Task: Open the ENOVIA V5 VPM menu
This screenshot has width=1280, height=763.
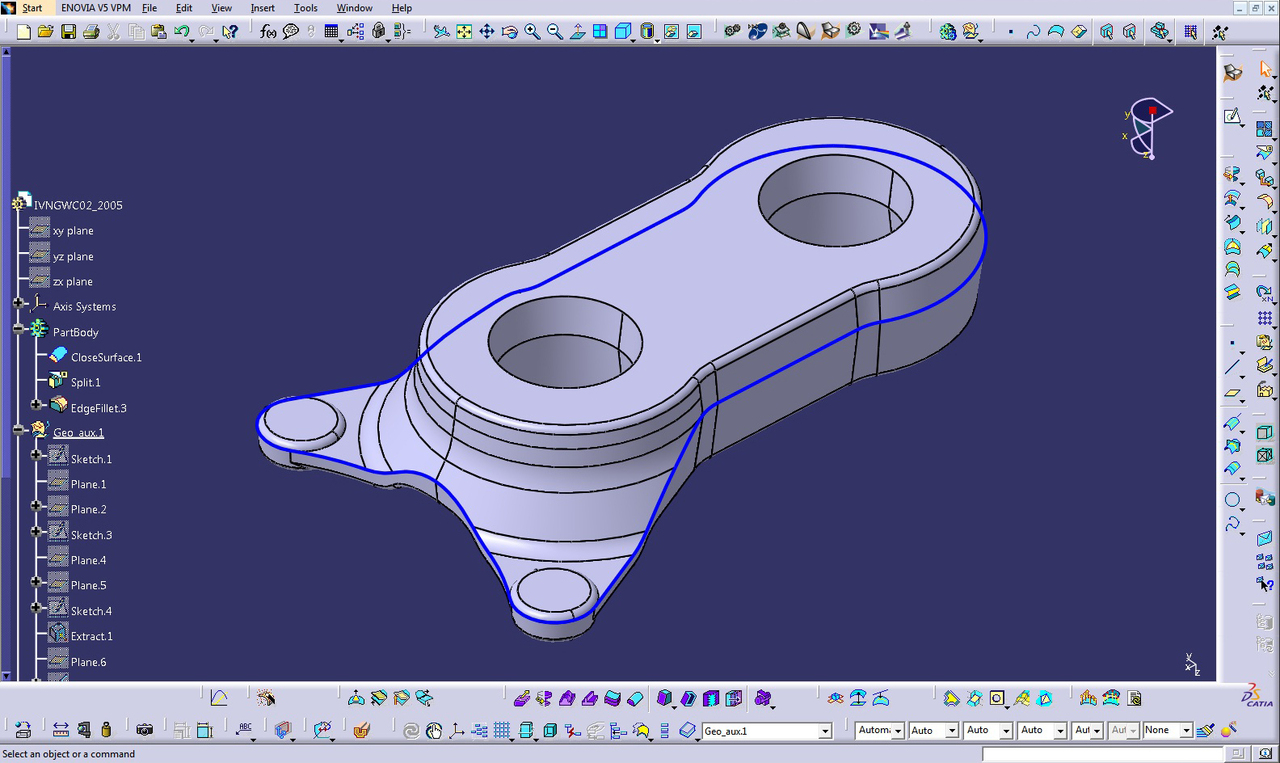Action: point(96,8)
